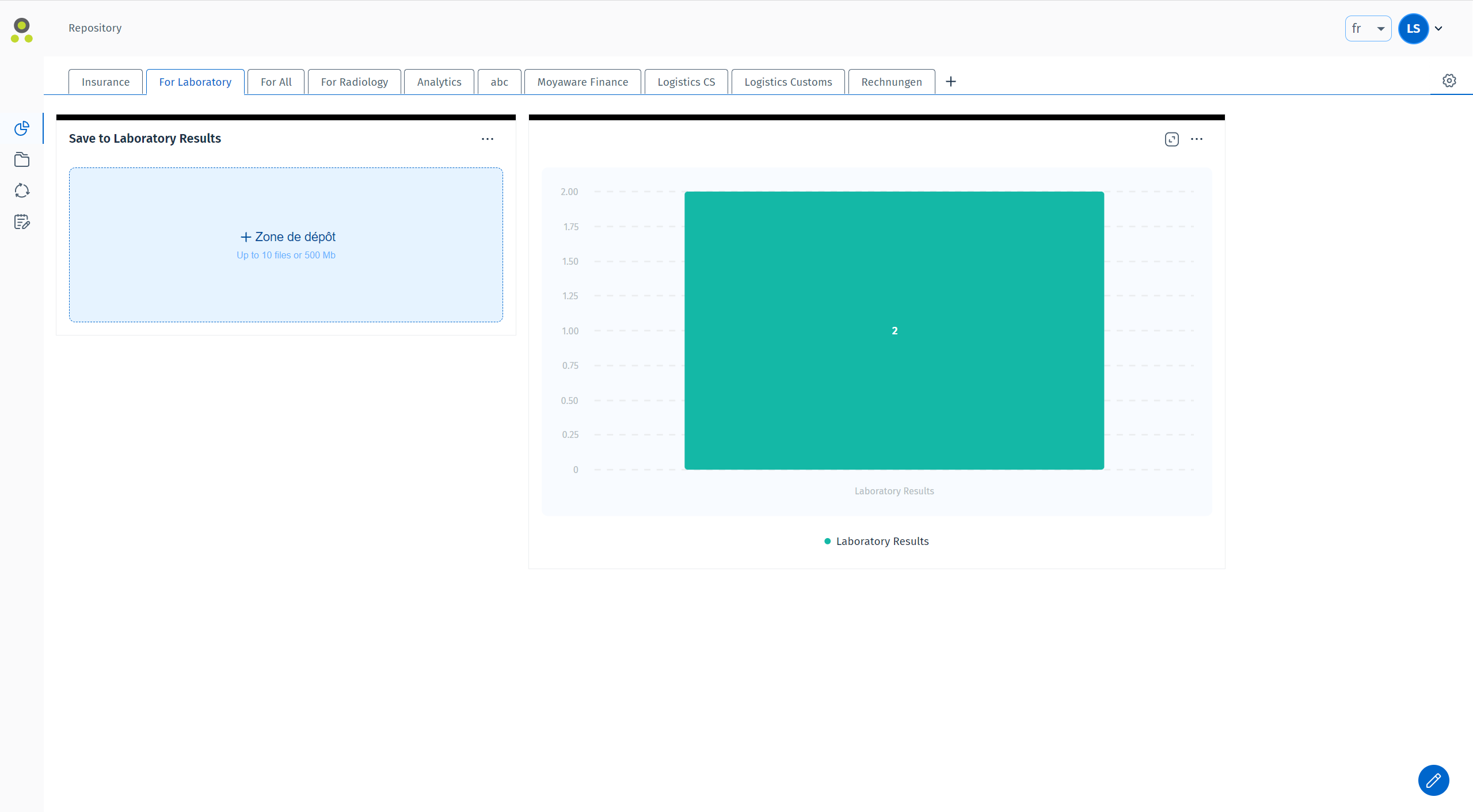This screenshot has height=812, width=1473.
Task: Select the Logistics Customs tab
Action: point(787,82)
